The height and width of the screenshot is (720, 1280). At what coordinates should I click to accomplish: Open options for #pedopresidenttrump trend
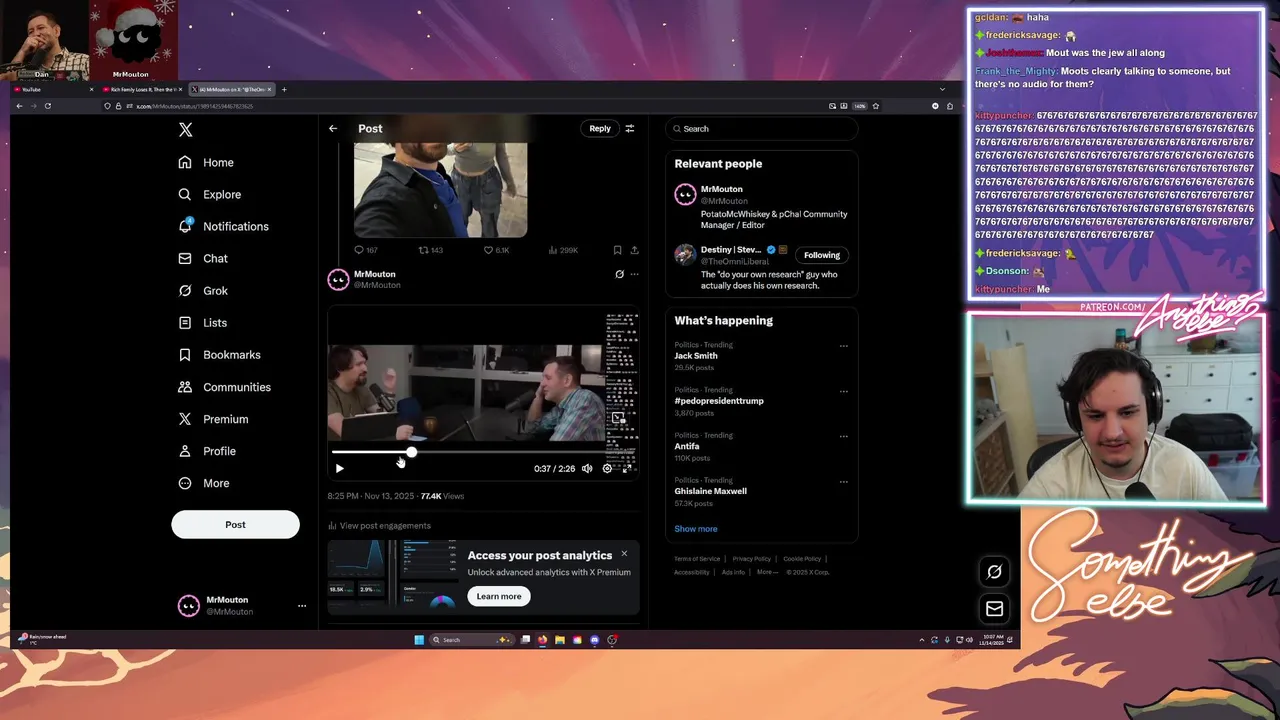click(843, 391)
